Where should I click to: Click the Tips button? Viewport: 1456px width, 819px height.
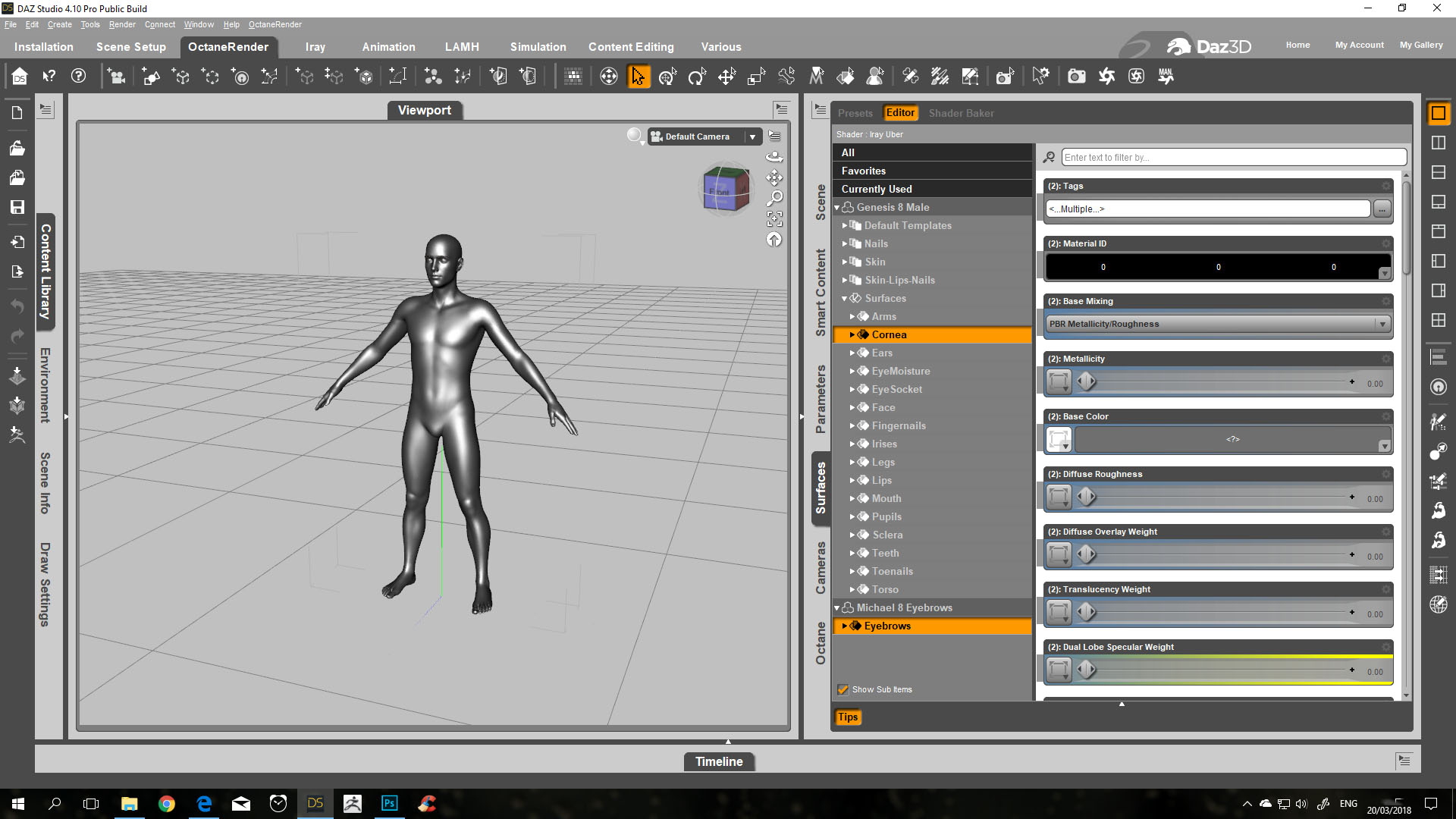[848, 717]
